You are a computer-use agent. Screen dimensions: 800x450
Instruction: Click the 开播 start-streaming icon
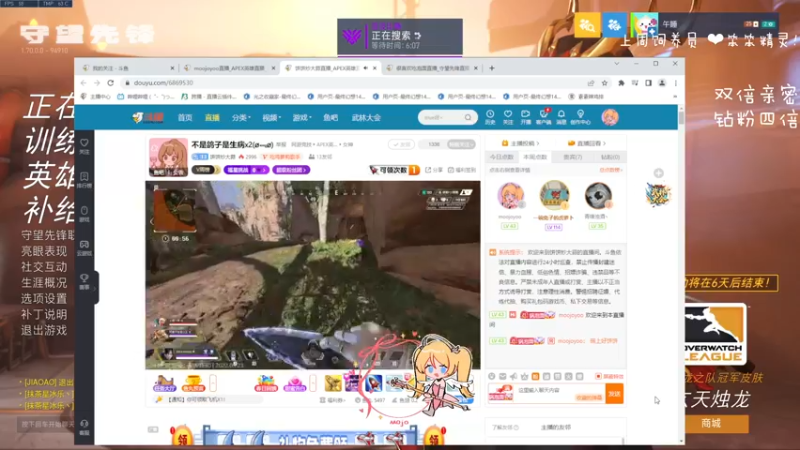(x=526, y=117)
